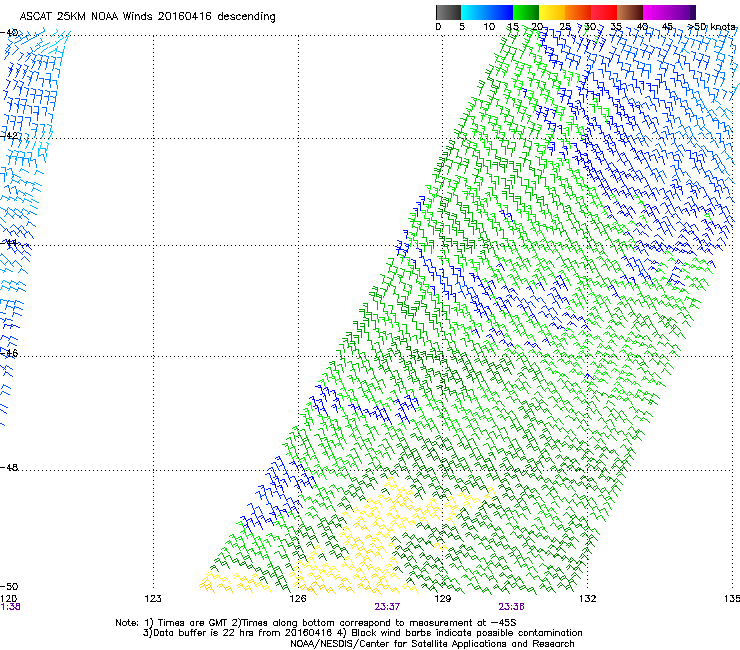Click the latitude label -42
This screenshot has width=740, height=650.
9,135
